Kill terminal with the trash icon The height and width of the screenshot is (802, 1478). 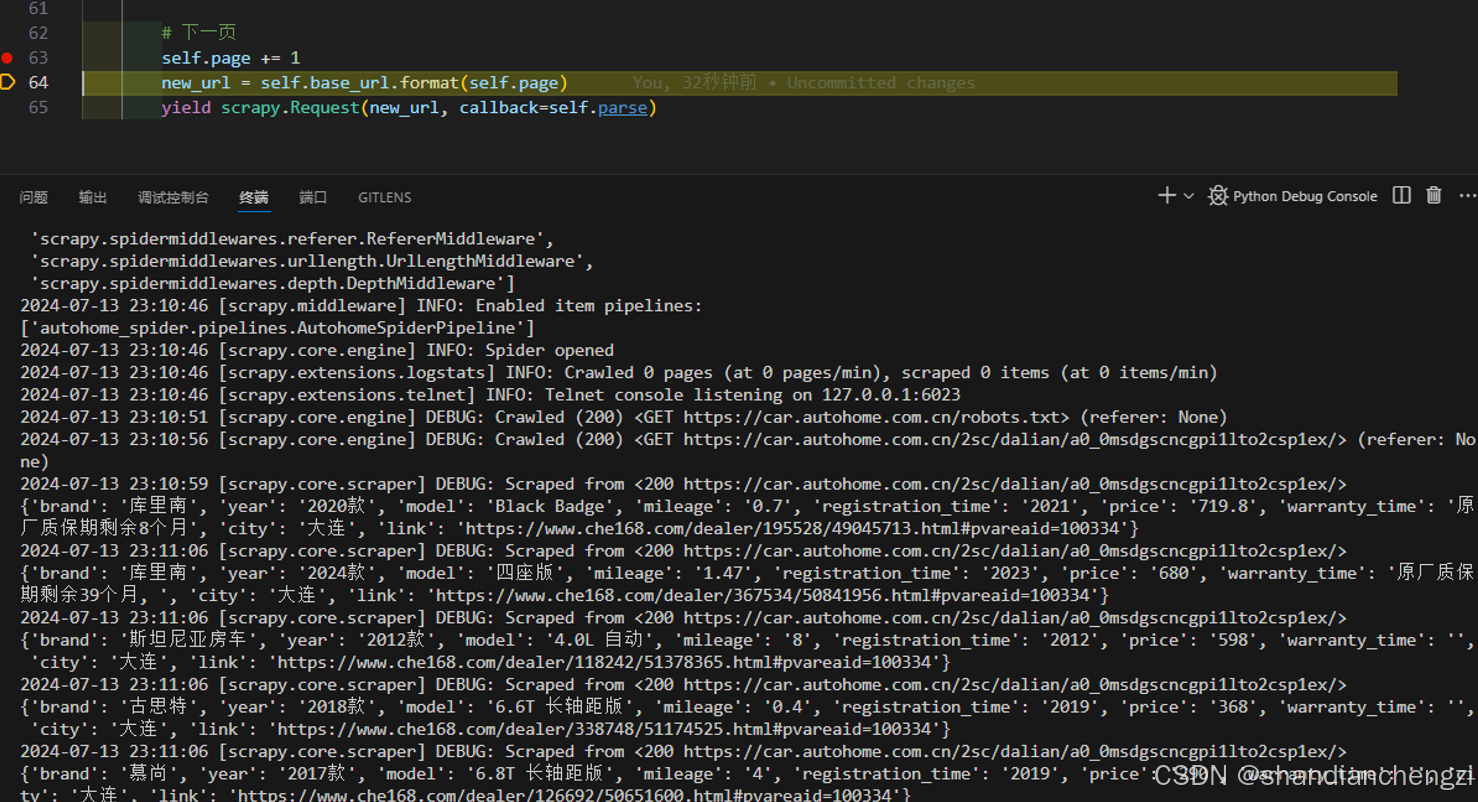coord(1434,196)
